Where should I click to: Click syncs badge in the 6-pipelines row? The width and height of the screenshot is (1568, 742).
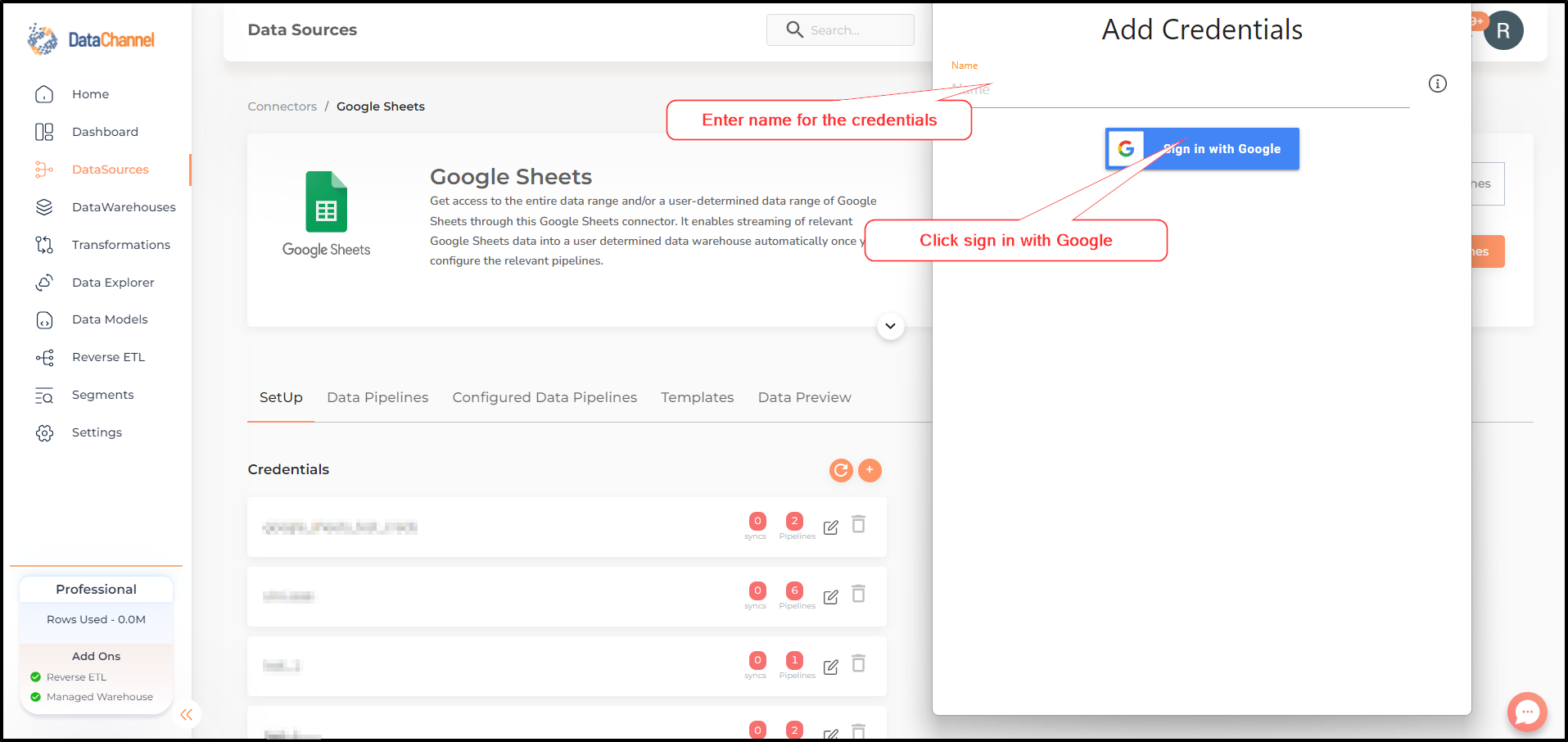pyautogui.click(x=757, y=590)
